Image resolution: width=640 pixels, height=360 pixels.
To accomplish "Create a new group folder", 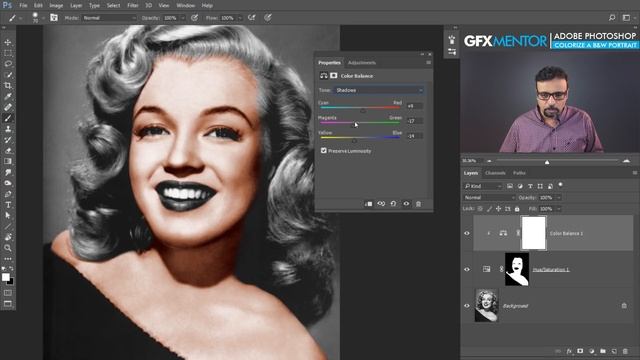I will (x=603, y=351).
